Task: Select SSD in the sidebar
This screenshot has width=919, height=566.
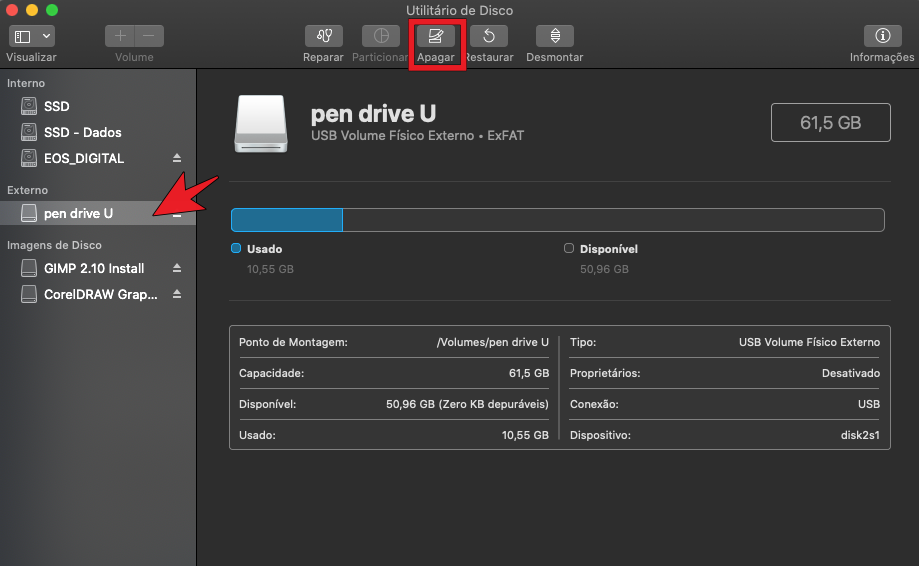Action: (56, 106)
